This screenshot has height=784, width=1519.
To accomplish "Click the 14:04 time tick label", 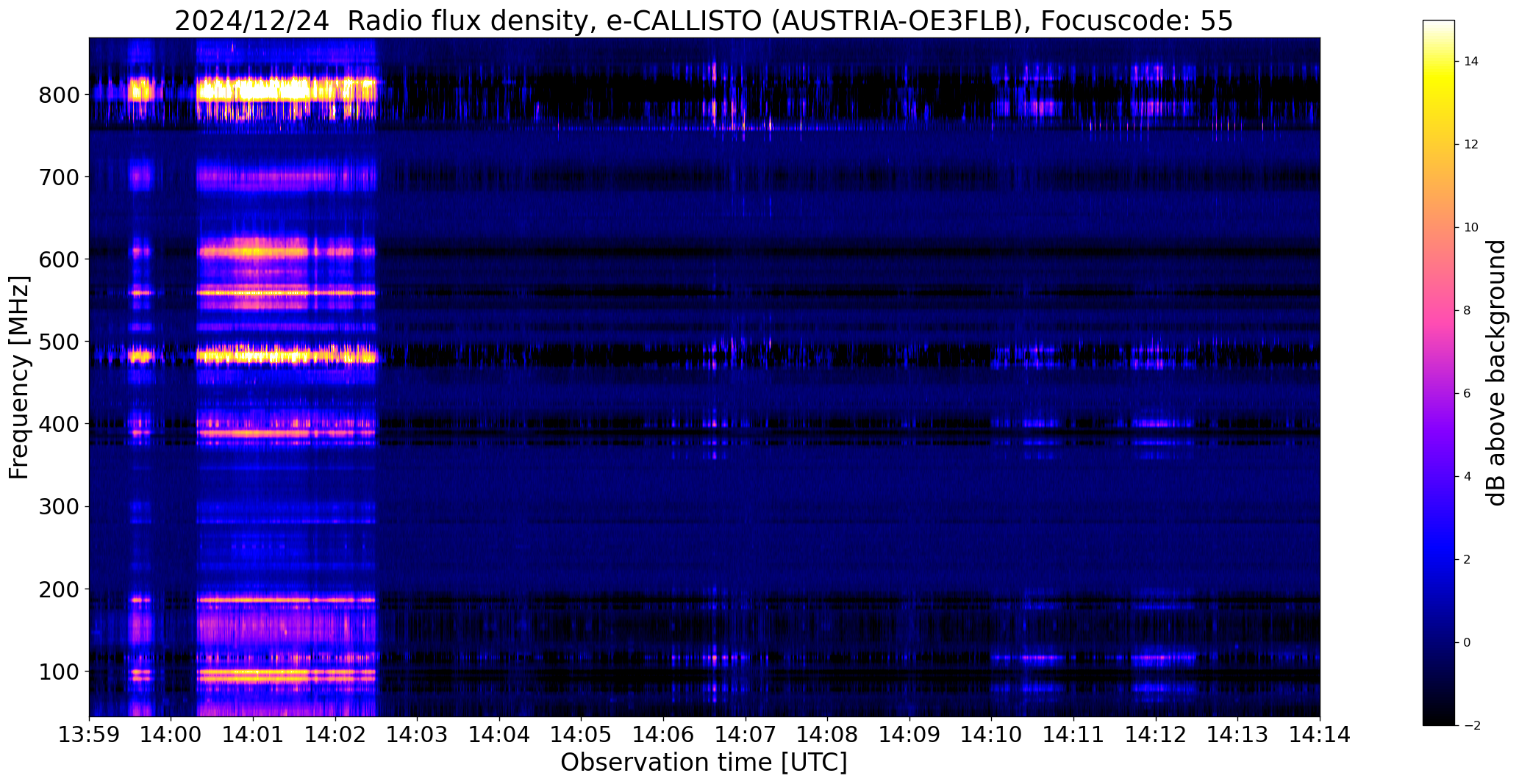I will [500, 735].
